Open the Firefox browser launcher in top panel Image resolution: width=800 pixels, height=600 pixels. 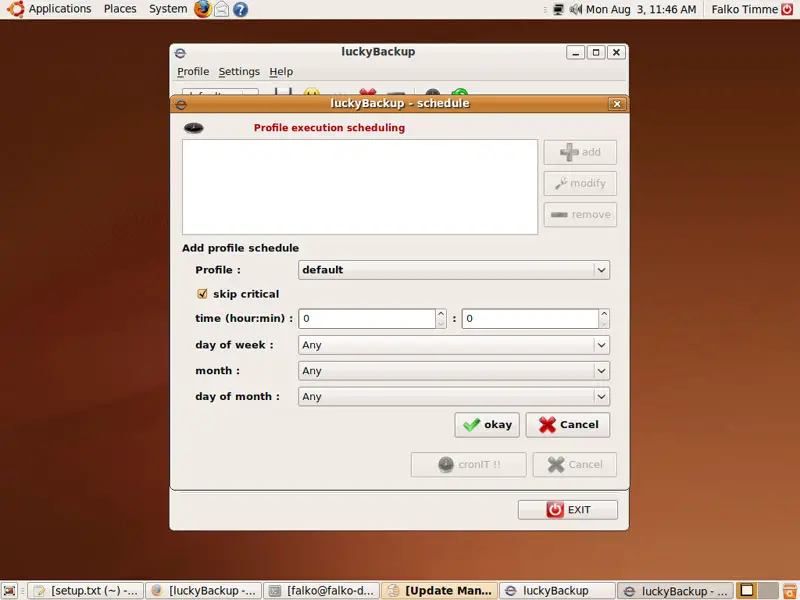203,9
